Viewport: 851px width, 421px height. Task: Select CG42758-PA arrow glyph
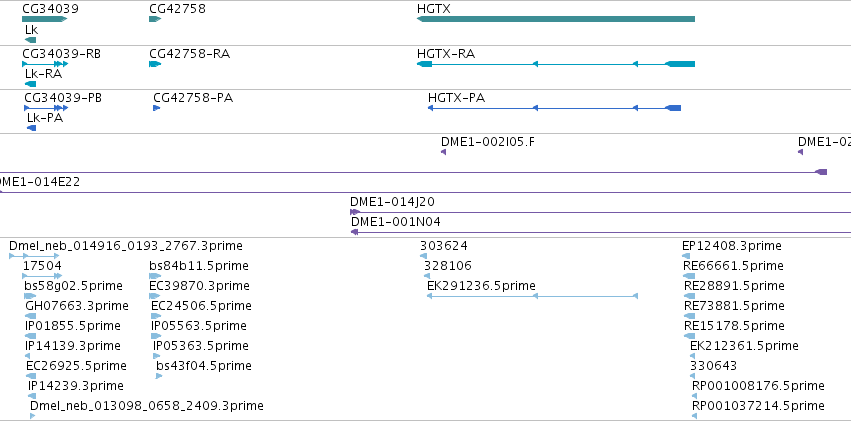coord(157,108)
